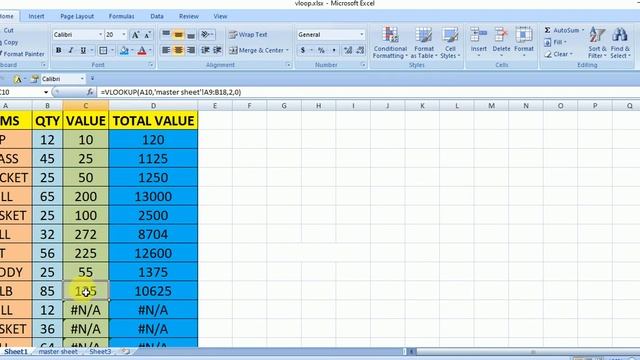Expand Merge & Center options arrow
Viewport: 640px width, 360px height.
click(287, 50)
